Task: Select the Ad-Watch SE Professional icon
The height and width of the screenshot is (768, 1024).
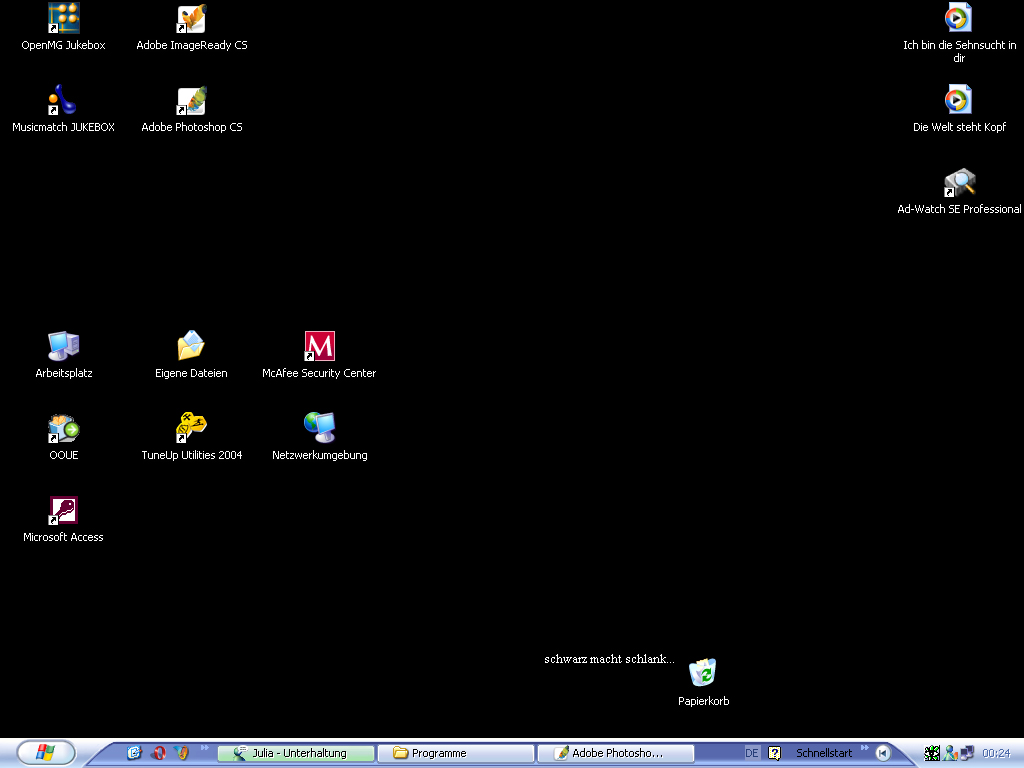Action: 959,184
